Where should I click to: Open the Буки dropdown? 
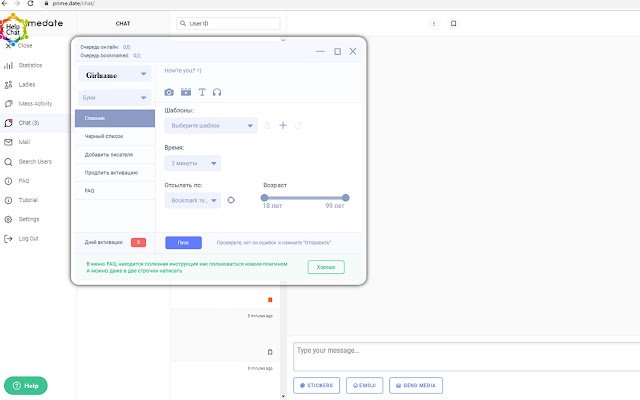115,98
